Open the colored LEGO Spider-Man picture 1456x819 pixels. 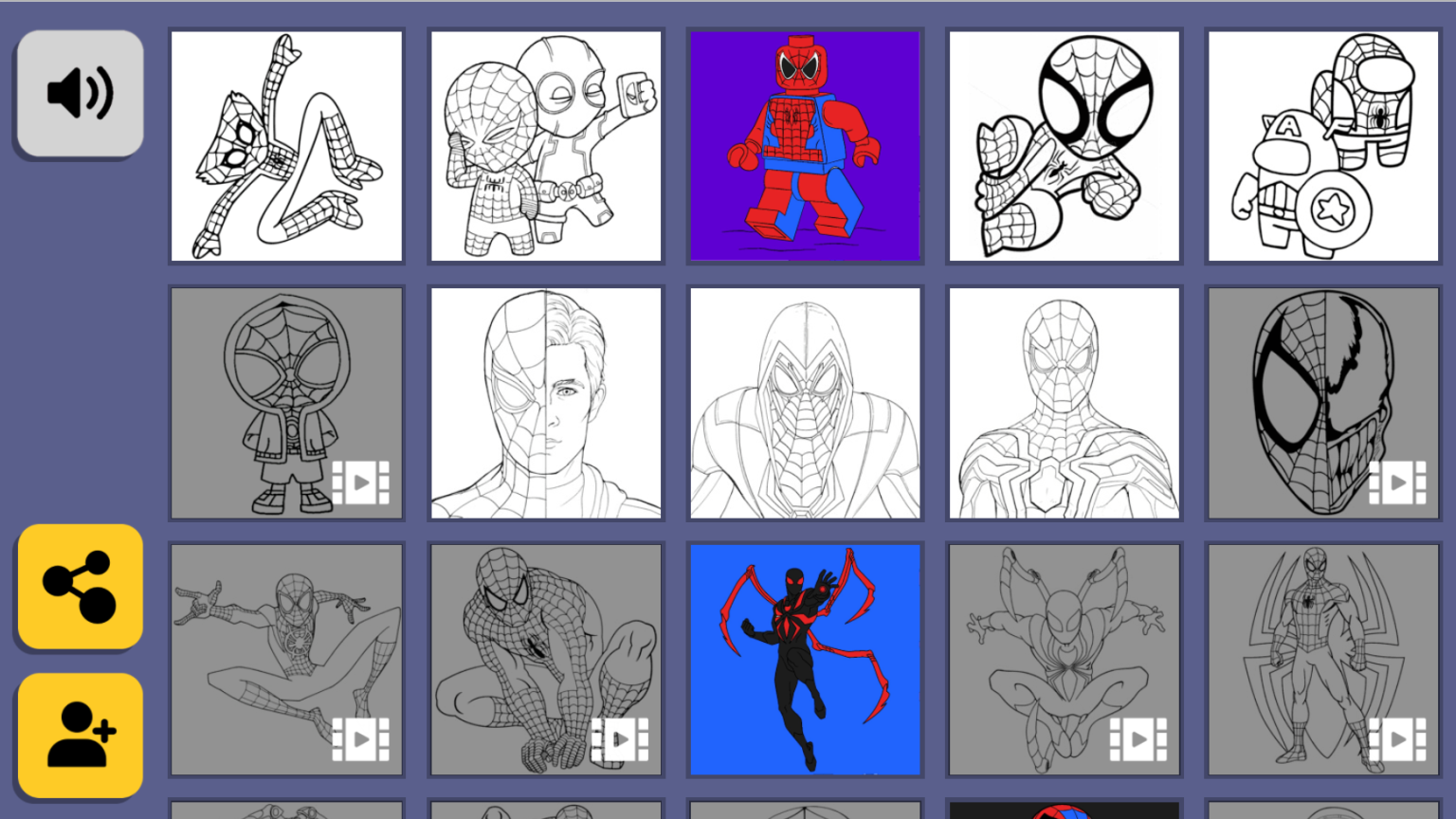[x=805, y=146]
